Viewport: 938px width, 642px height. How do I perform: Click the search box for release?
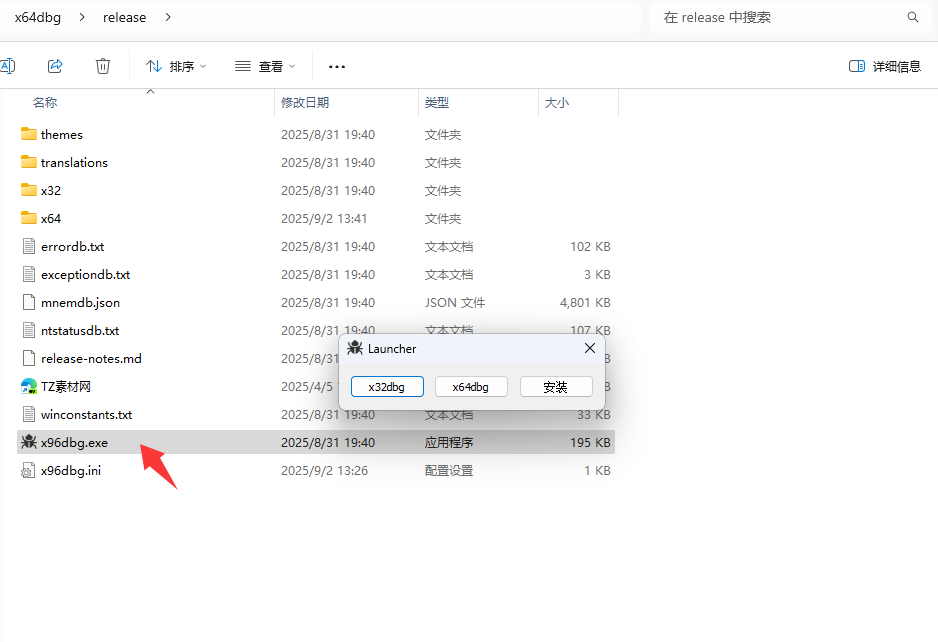pyautogui.click(x=790, y=17)
